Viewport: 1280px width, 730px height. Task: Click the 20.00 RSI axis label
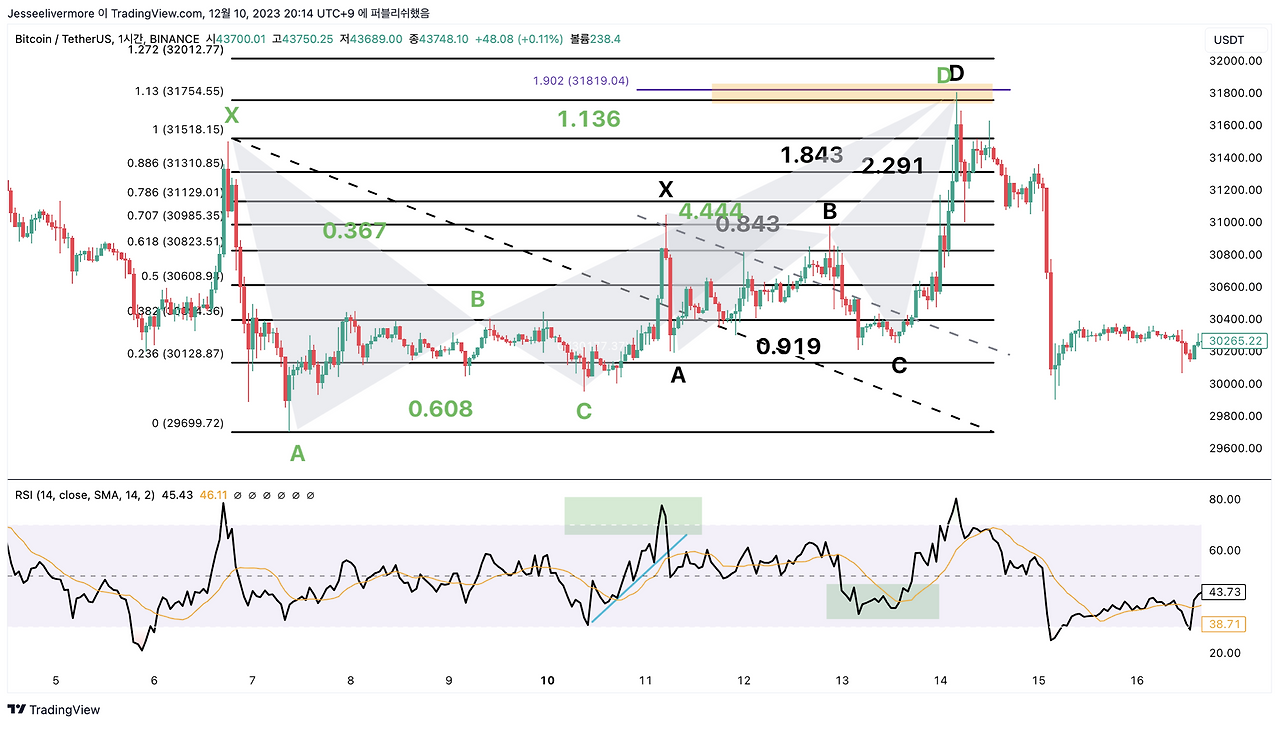tap(1224, 653)
